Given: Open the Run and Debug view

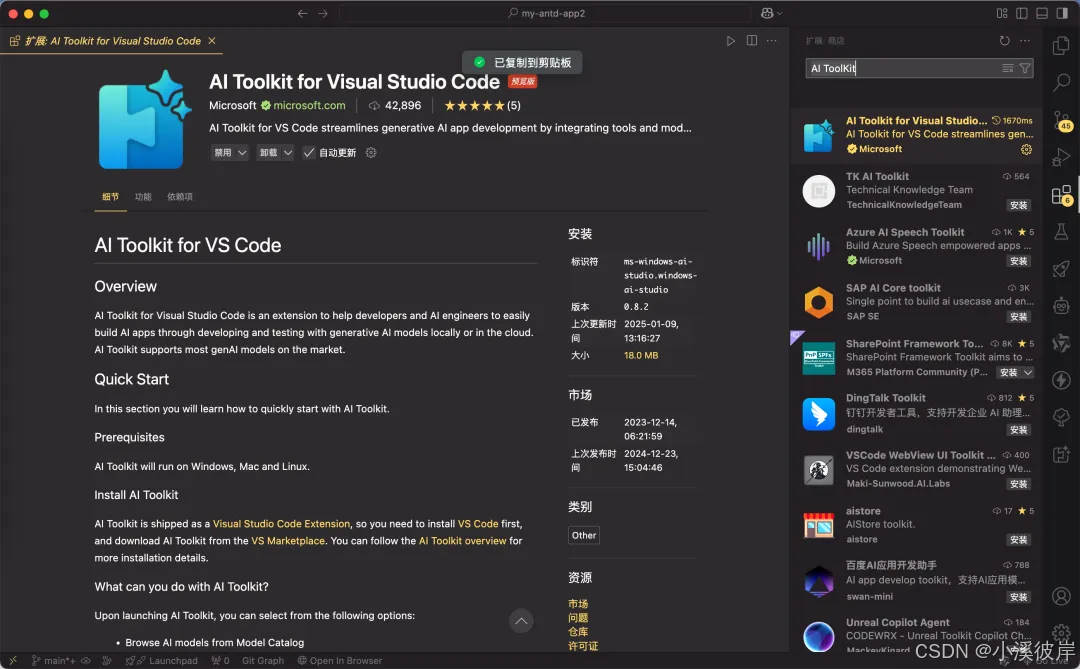Looking at the screenshot, I should tap(1061, 157).
